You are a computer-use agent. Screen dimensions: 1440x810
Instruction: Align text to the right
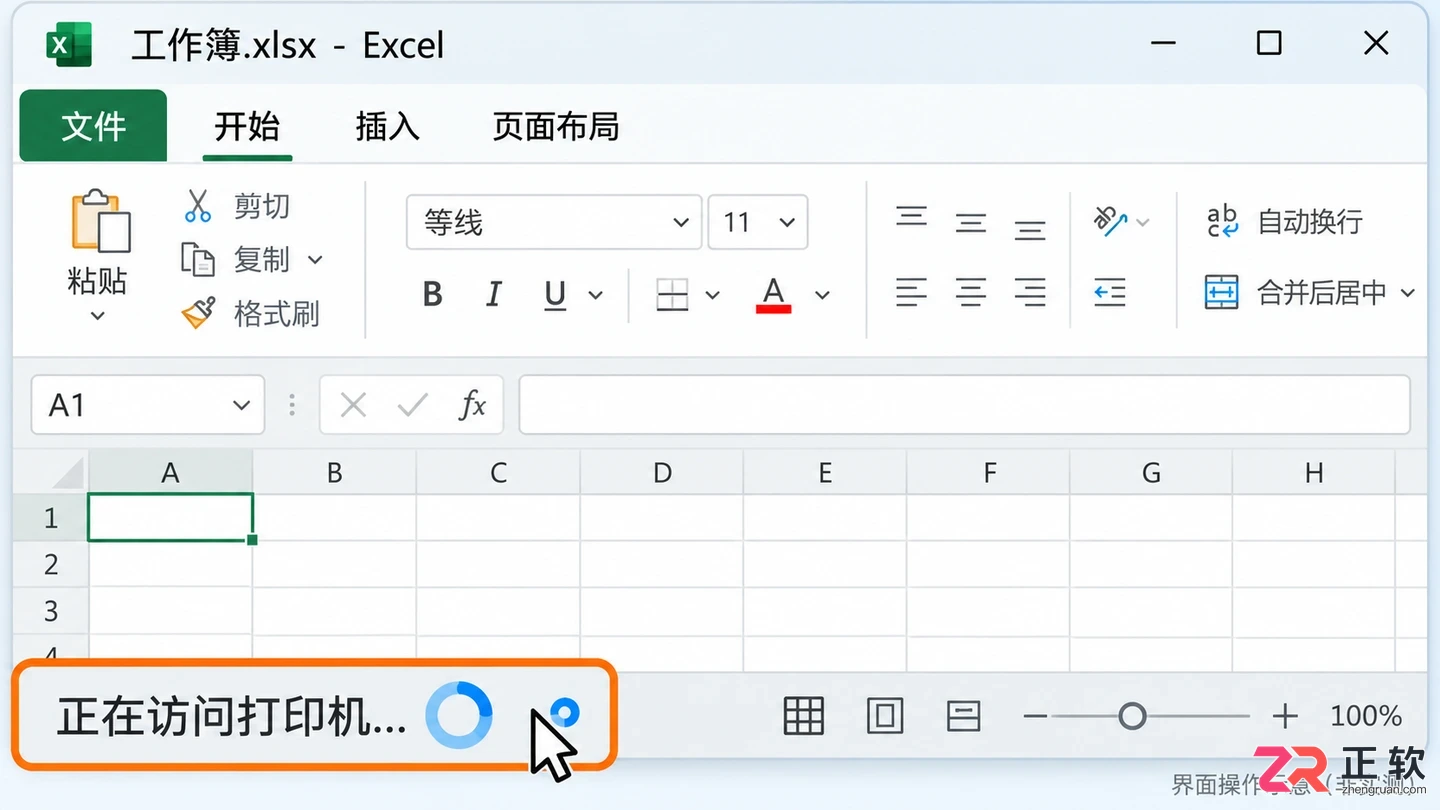[1030, 293]
